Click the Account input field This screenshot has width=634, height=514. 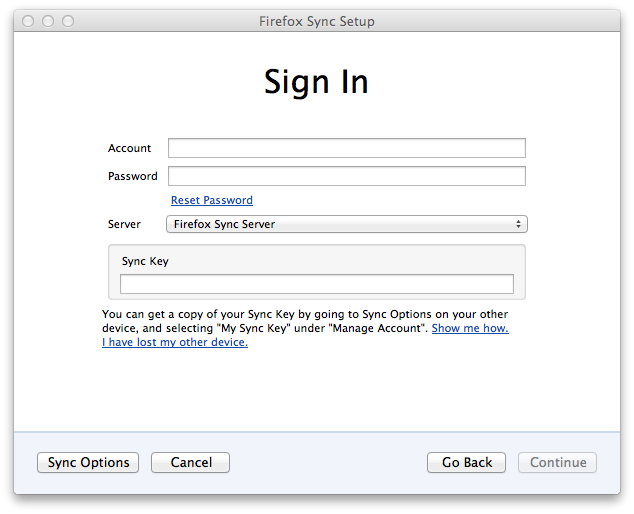[346, 148]
